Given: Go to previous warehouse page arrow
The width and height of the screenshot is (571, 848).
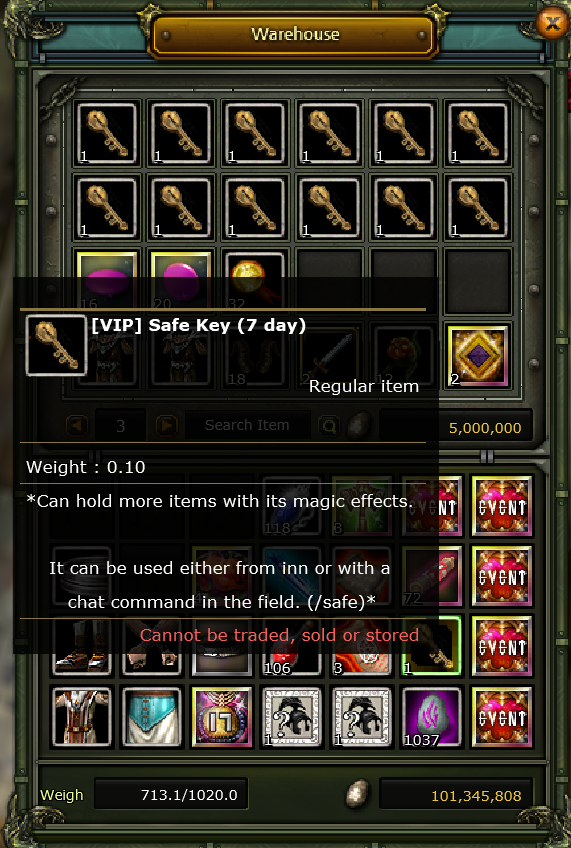Looking at the screenshot, I should [x=76, y=425].
